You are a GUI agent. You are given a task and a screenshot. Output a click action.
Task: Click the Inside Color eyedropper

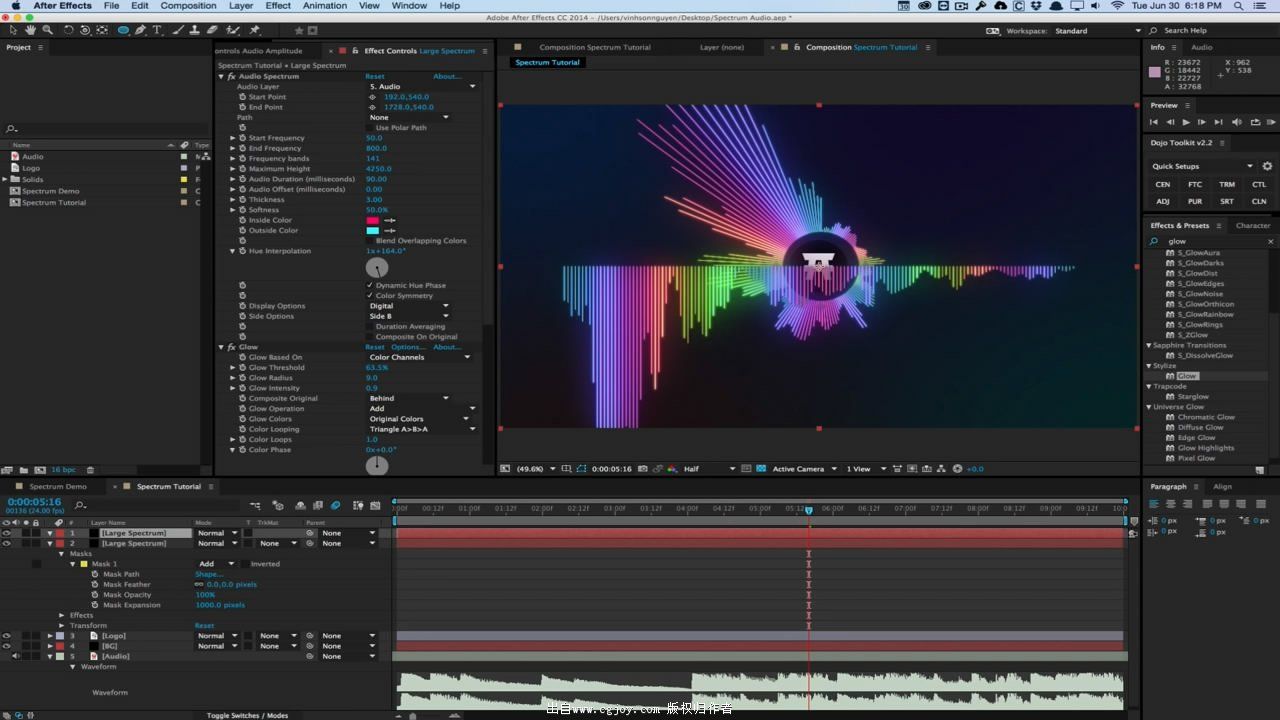pyautogui.click(x=390, y=220)
